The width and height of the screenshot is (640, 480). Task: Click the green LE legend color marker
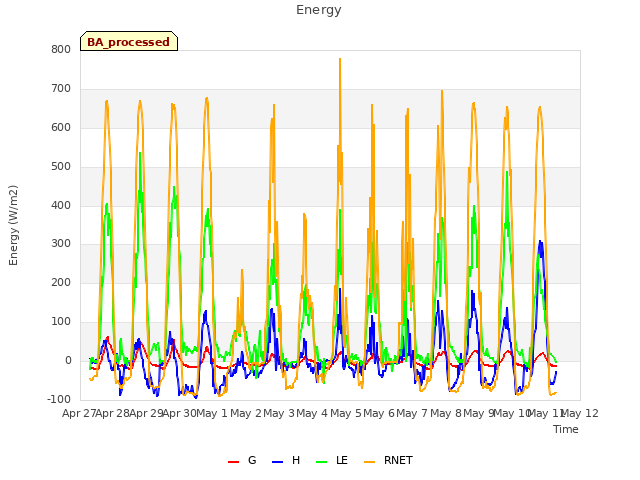point(322,462)
